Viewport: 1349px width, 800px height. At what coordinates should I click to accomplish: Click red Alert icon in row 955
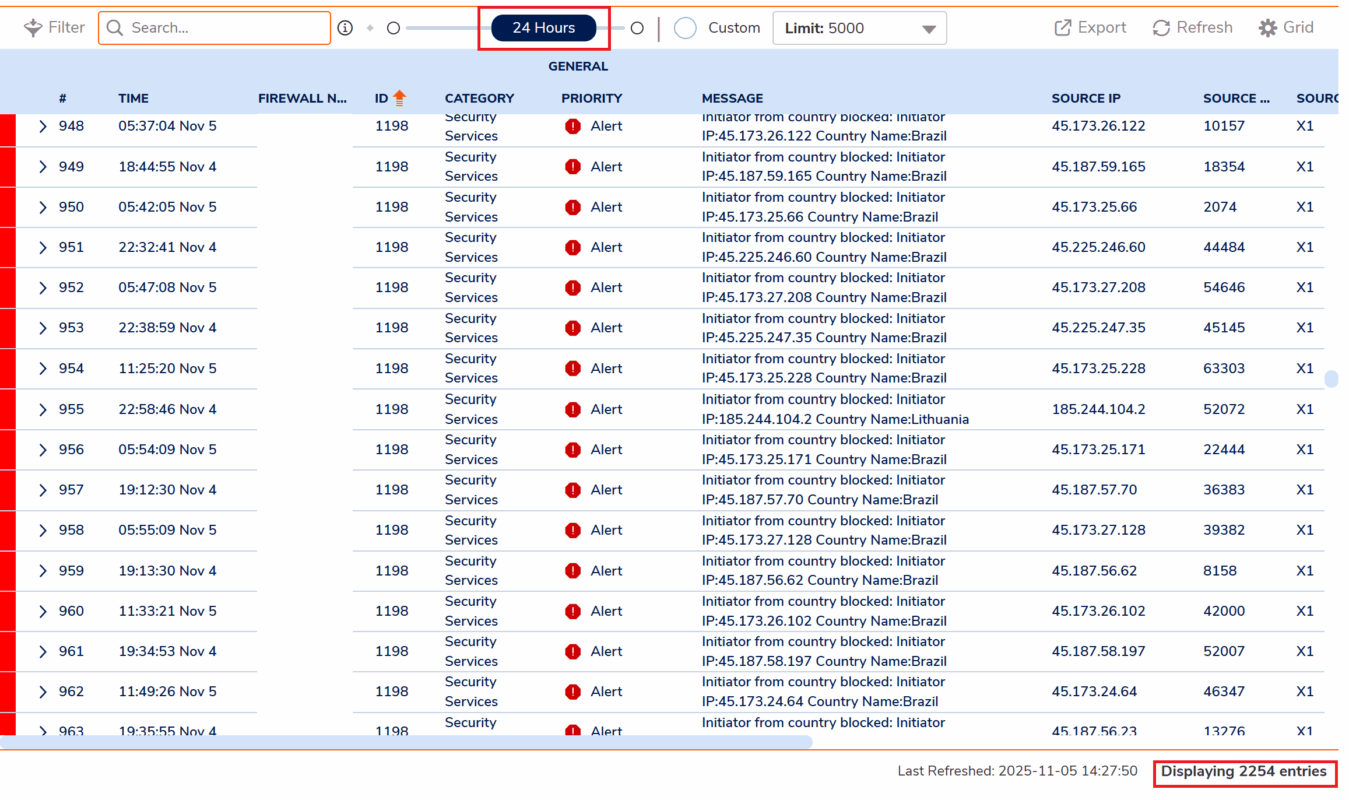coord(573,409)
